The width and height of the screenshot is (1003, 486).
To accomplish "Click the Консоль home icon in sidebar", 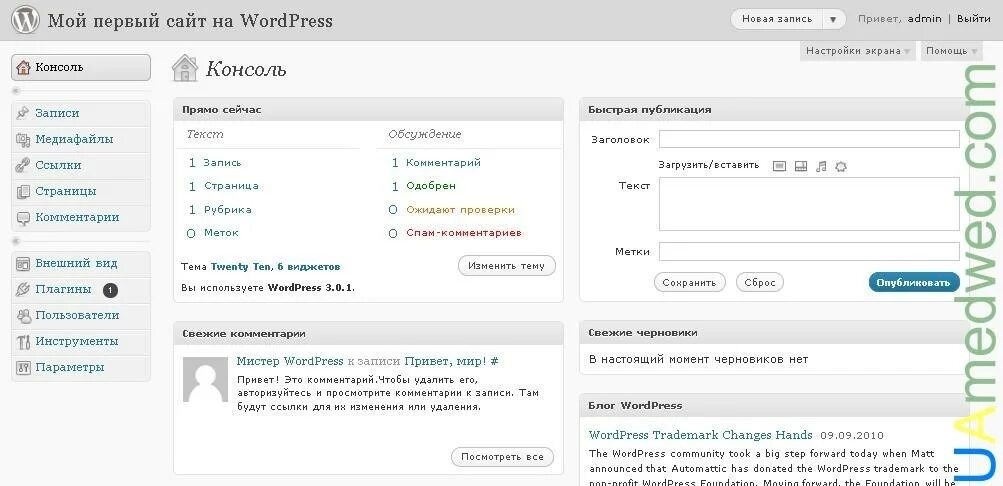I will click(24, 67).
